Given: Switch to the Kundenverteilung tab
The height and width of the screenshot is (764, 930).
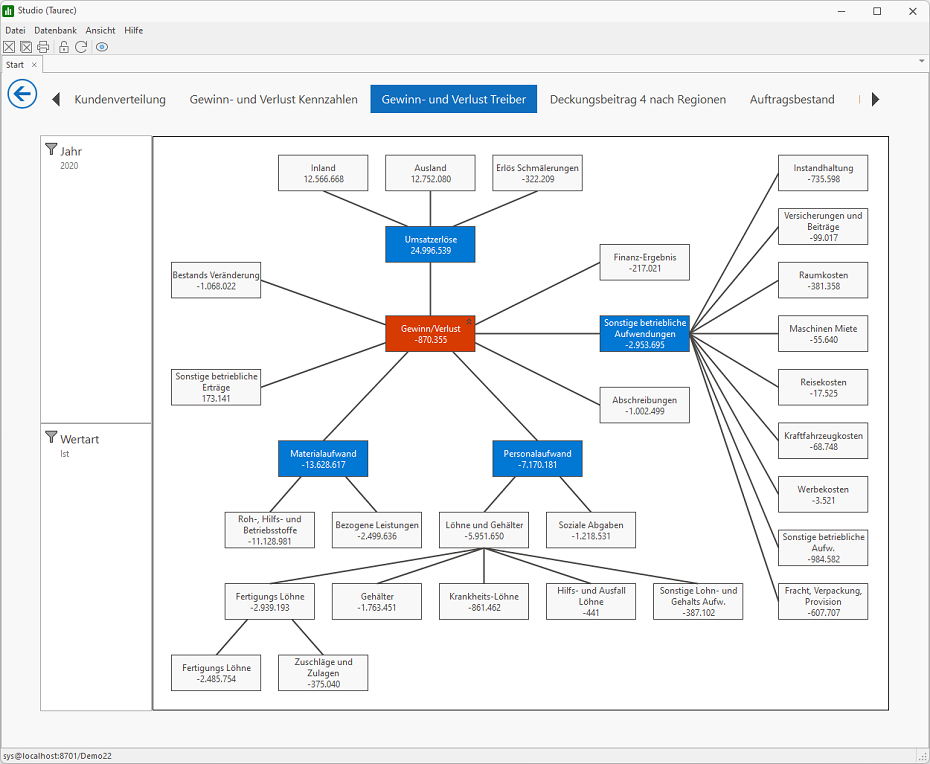Looking at the screenshot, I should click(x=120, y=99).
